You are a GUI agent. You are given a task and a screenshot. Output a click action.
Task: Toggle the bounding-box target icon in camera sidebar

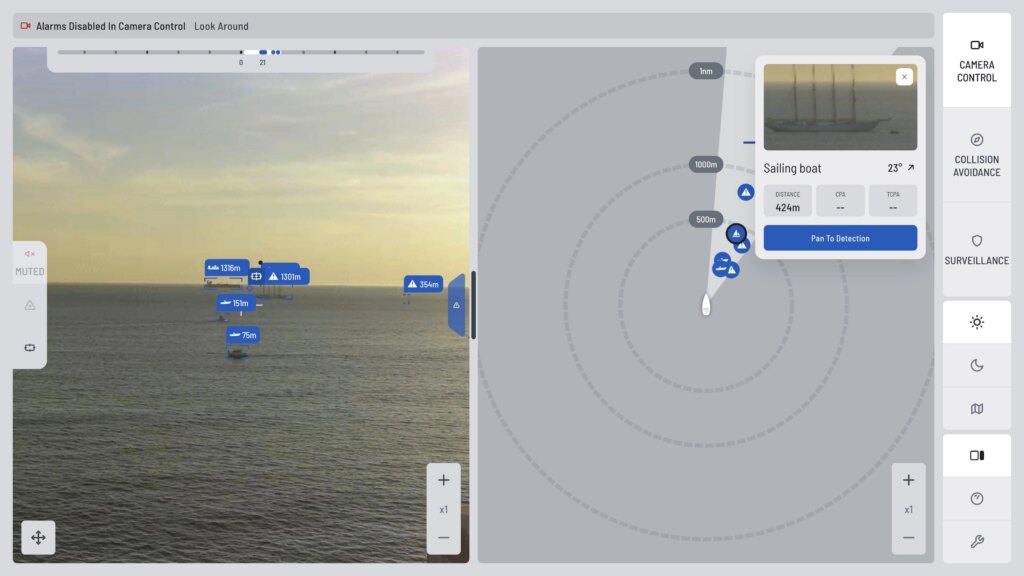click(x=29, y=347)
